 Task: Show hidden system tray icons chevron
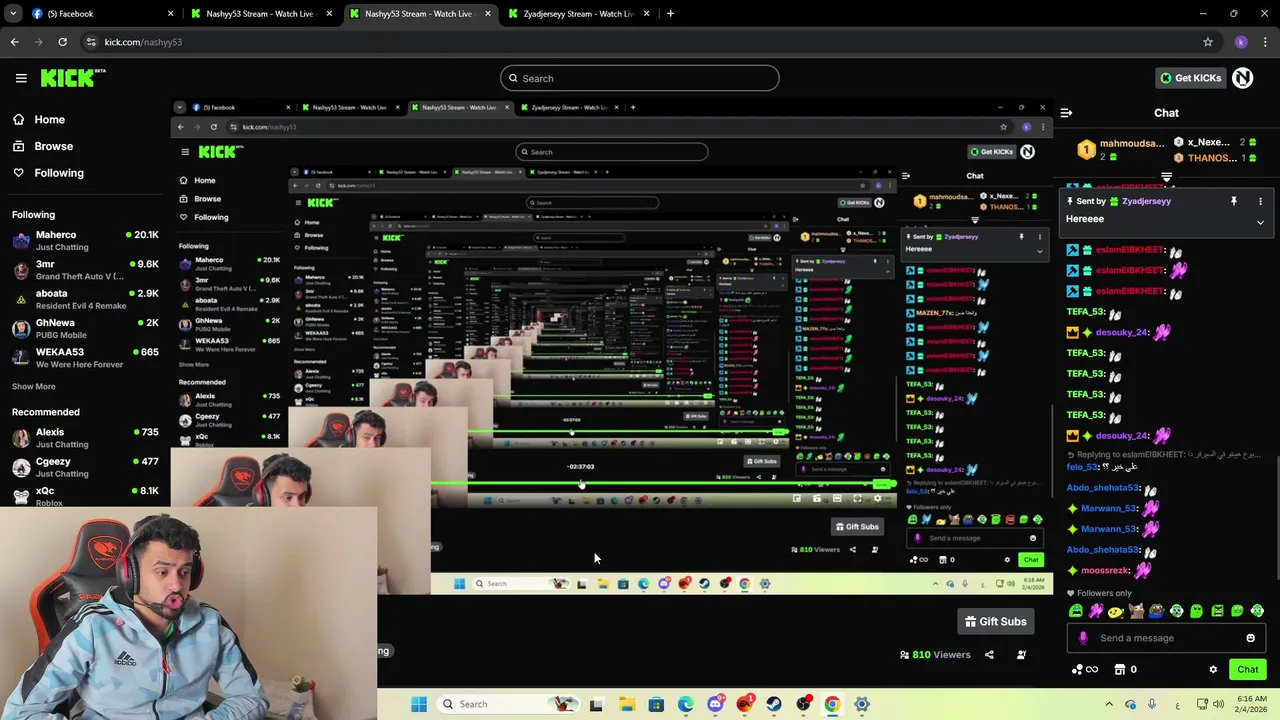pos(1108,704)
